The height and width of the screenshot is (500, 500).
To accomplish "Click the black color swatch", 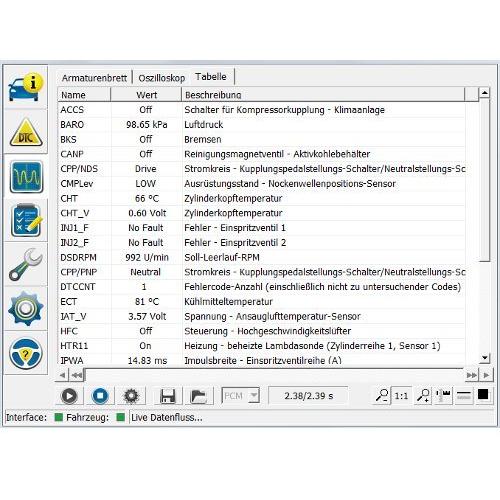I will [x=483, y=395].
